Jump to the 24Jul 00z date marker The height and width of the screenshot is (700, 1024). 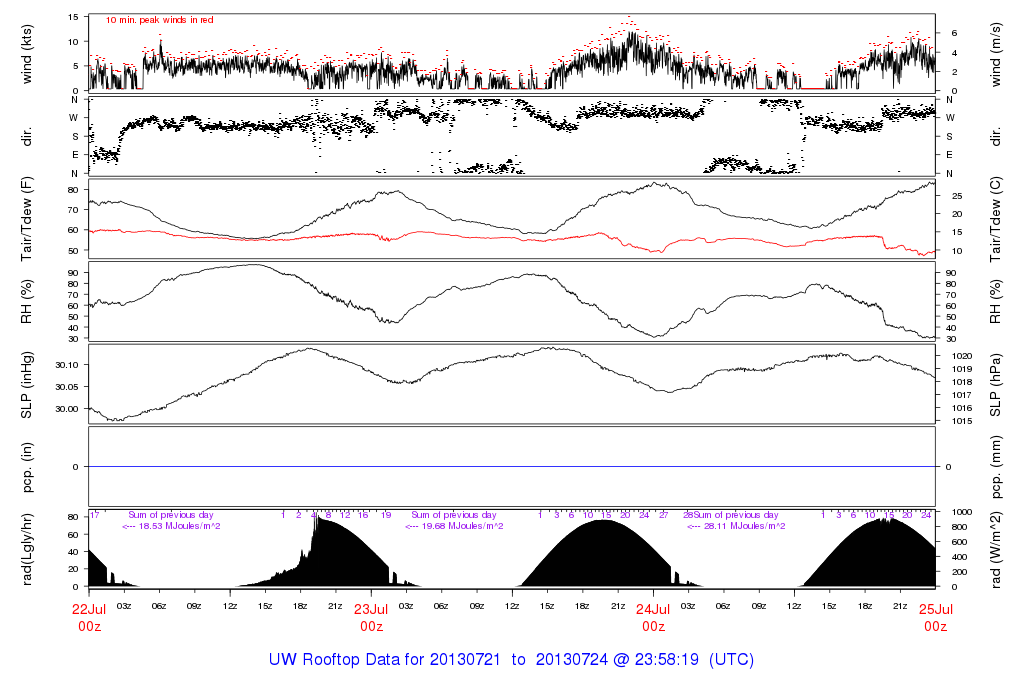[x=653, y=616]
